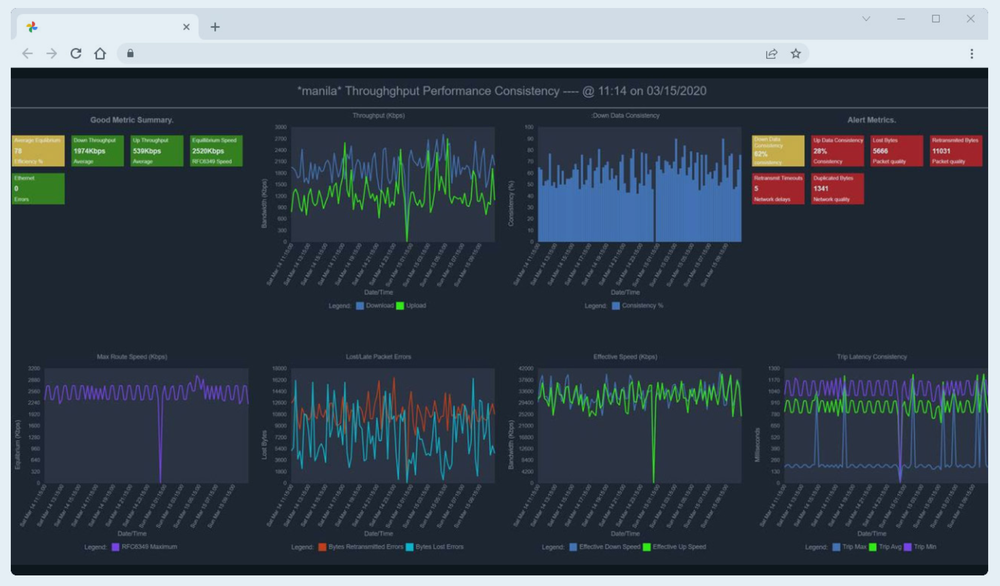Click the Throughput (Kbps) chart title
The width and height of the screenshot is (1000, 586).
pyautogui.click(x=378, y=115)
